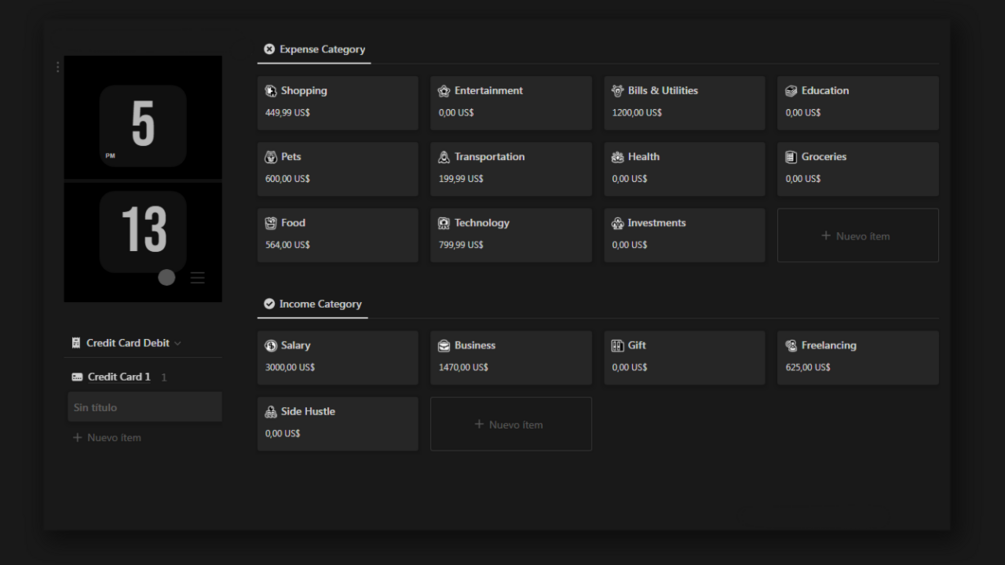This screenshot has width=1005, height=565.
Task: Open the Salary income card
Action: [x=337, y=357]
